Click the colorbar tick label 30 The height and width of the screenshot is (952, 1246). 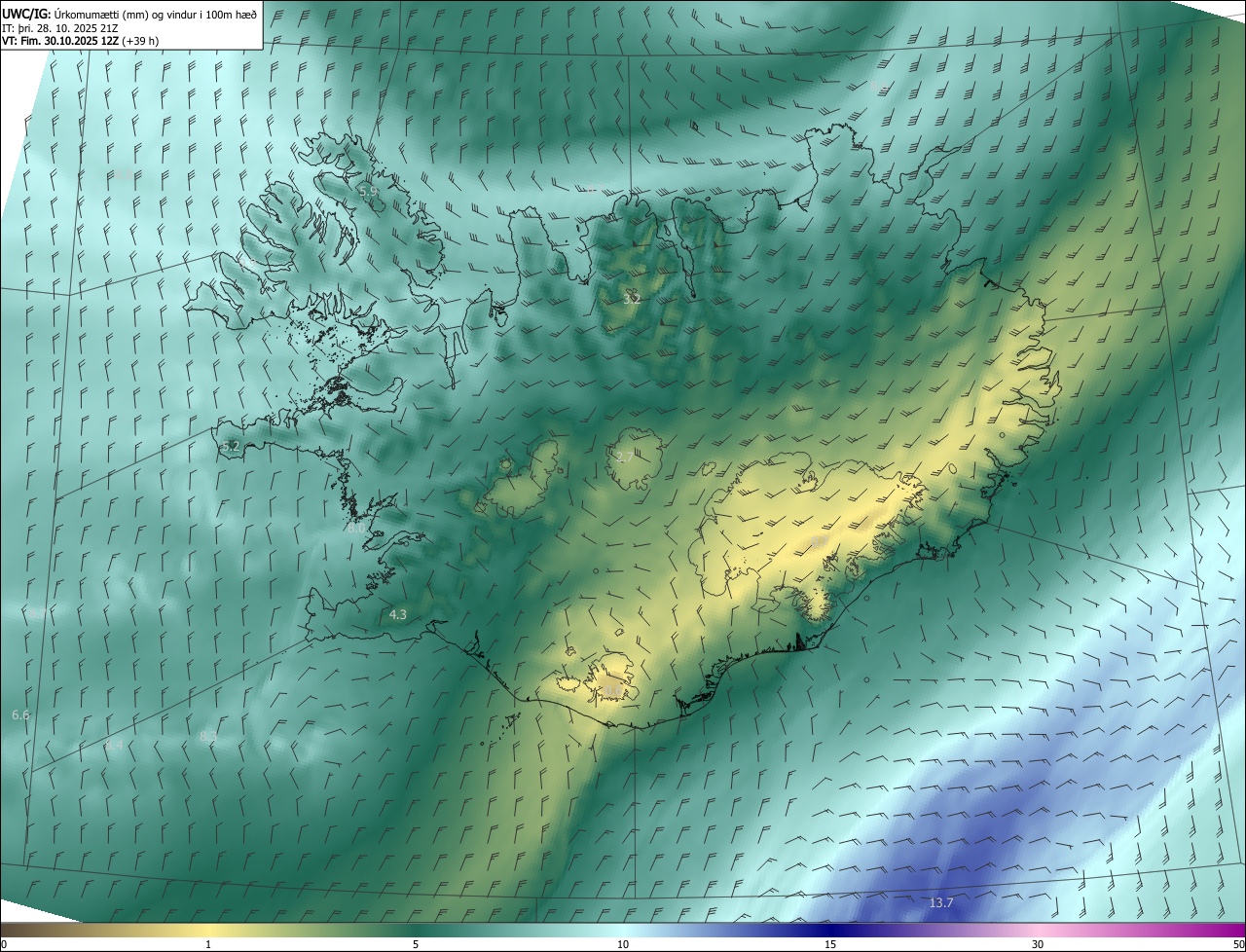point(1038,945)
